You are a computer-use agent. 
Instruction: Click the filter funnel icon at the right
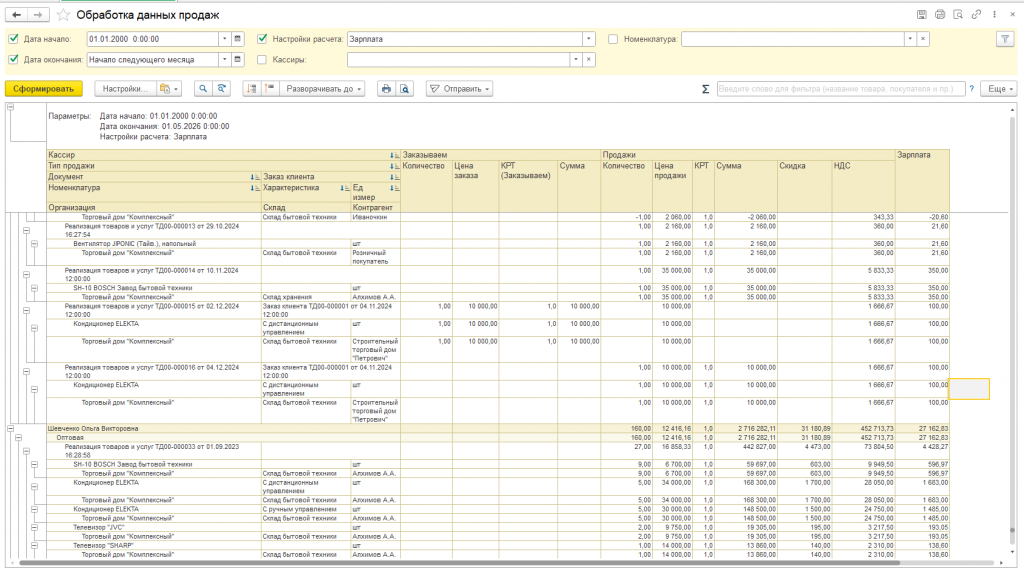[1004, 39]
